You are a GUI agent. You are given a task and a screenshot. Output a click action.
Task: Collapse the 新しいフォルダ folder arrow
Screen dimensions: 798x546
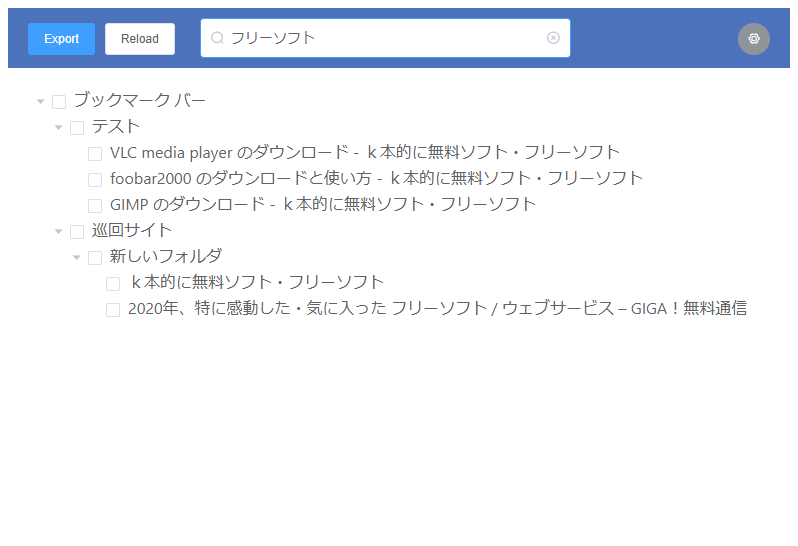[x=77, y=257]
